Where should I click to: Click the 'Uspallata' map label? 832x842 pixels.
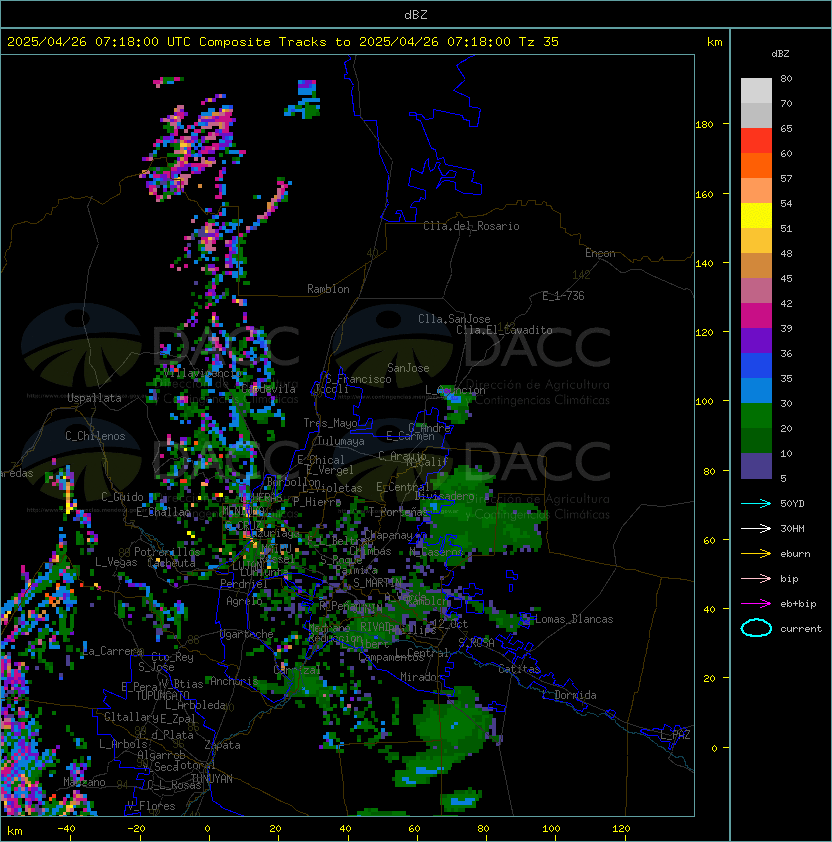pos(94,398)
